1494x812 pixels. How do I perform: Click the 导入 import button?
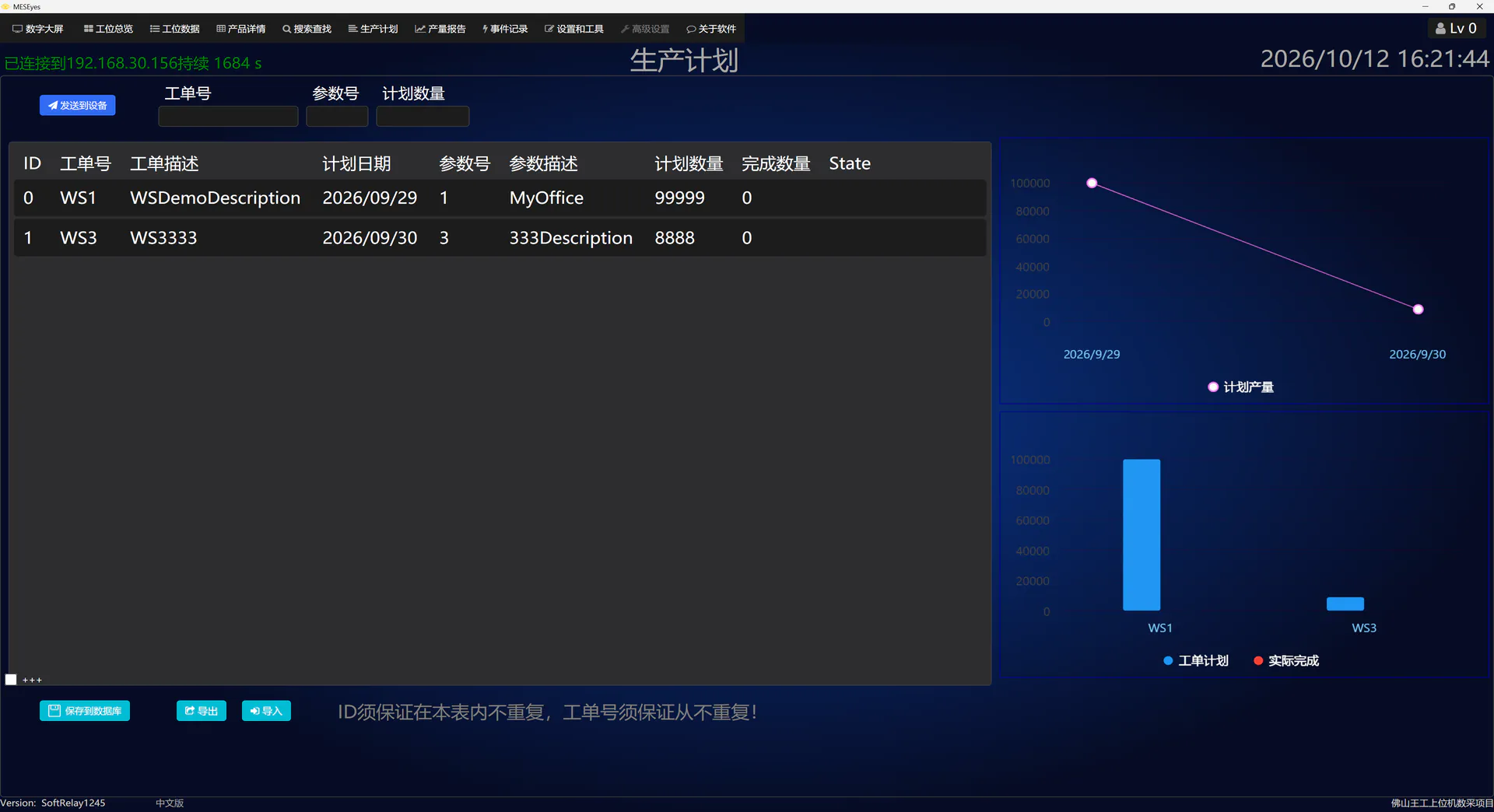point(266,711)
